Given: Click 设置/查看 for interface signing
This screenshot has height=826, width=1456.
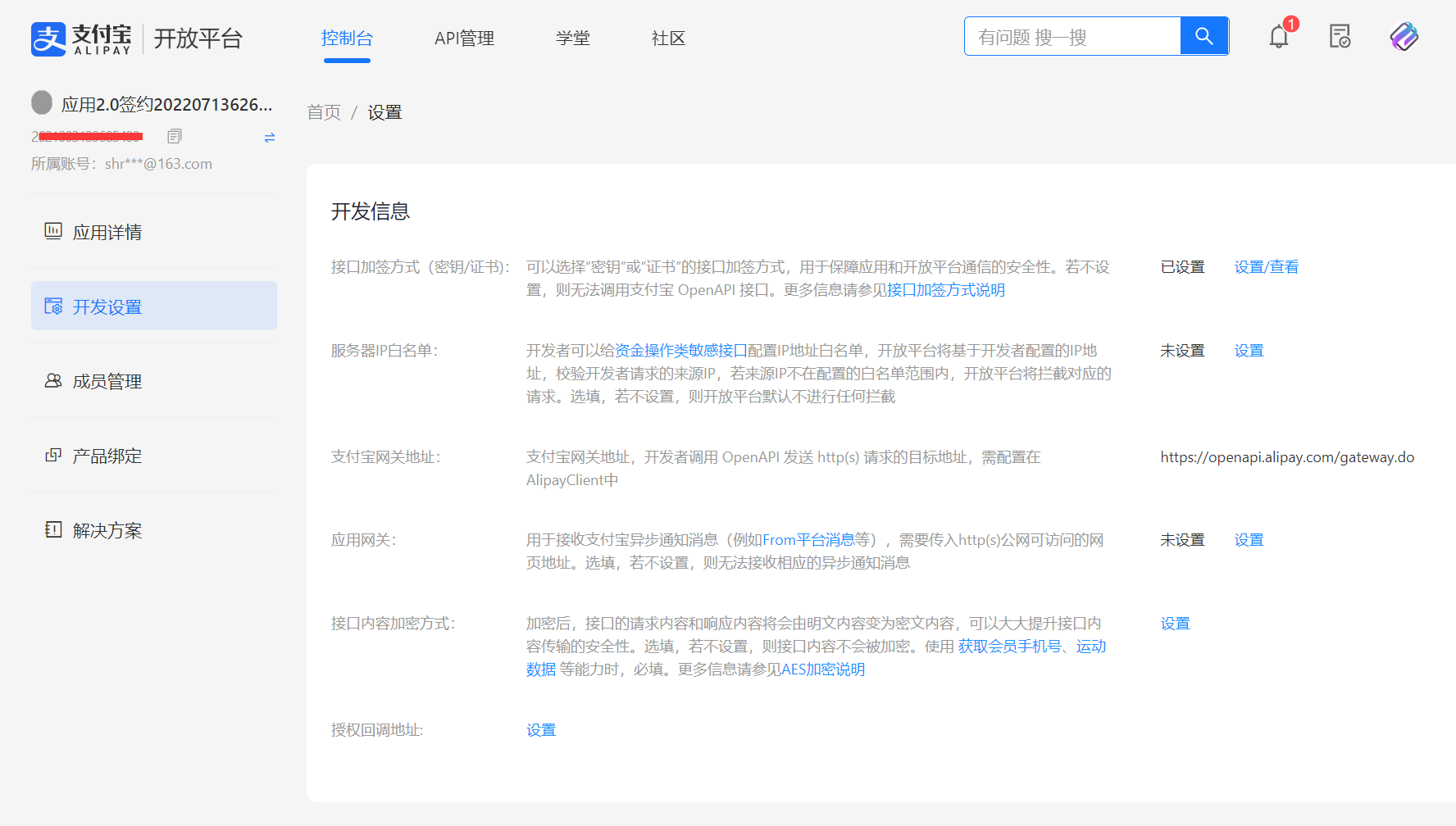Looking at the screenshot, I should pos(1266,267).
